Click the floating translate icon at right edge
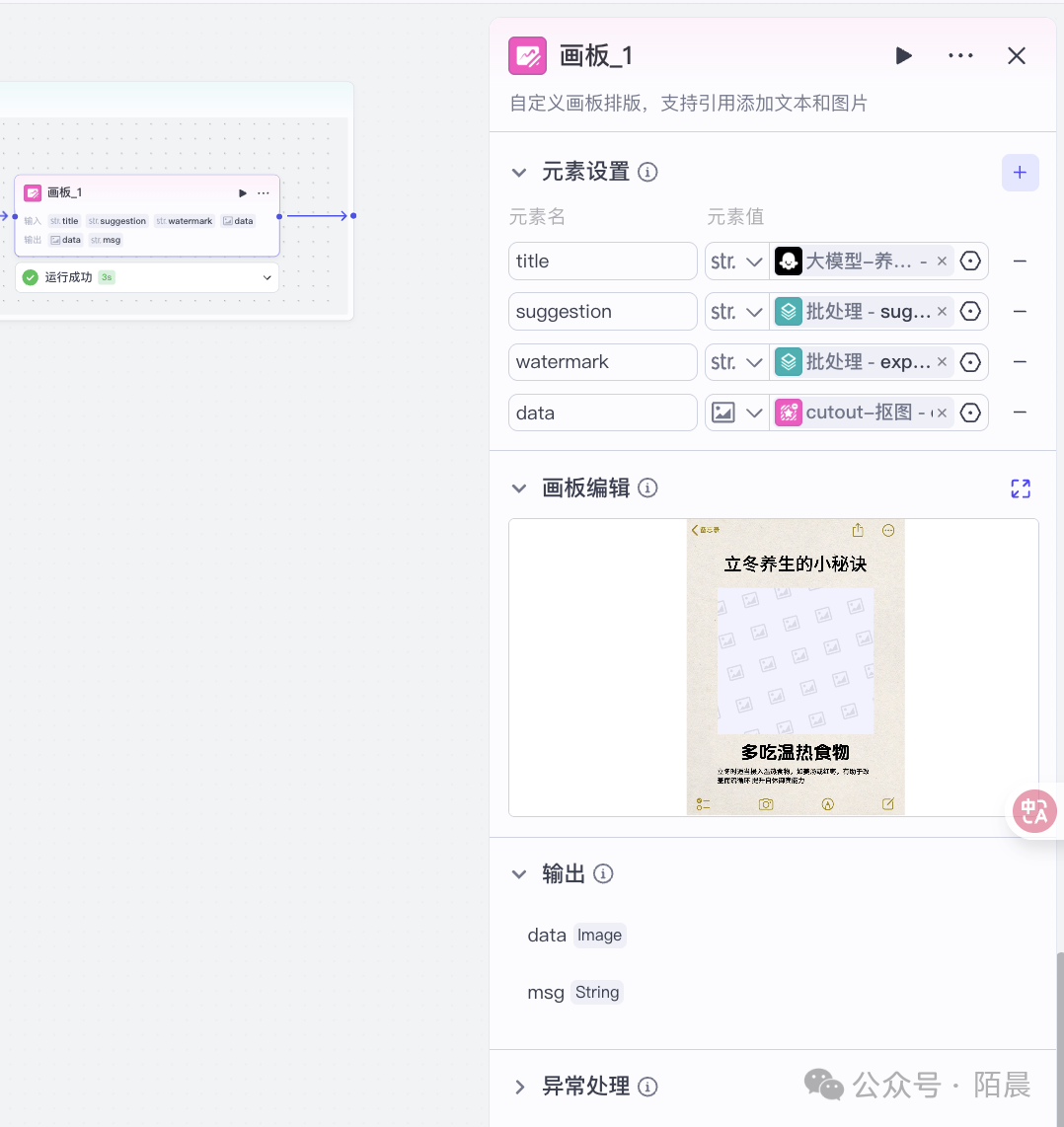The width and height of the screenshot is (1064, 1127). pyautogui.click(x=1034, y=811)
